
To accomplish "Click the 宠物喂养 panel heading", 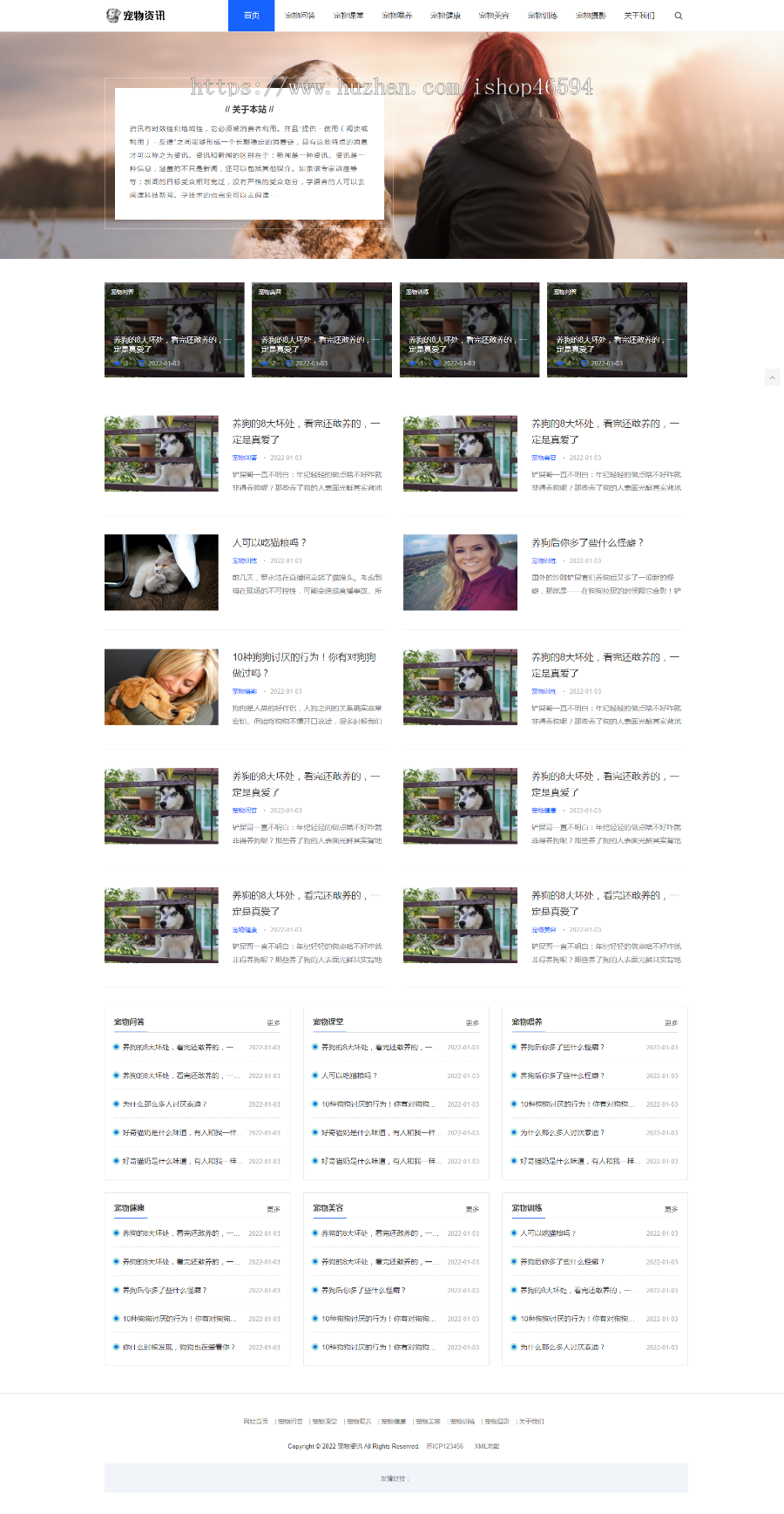I will tap(527, 1022).
